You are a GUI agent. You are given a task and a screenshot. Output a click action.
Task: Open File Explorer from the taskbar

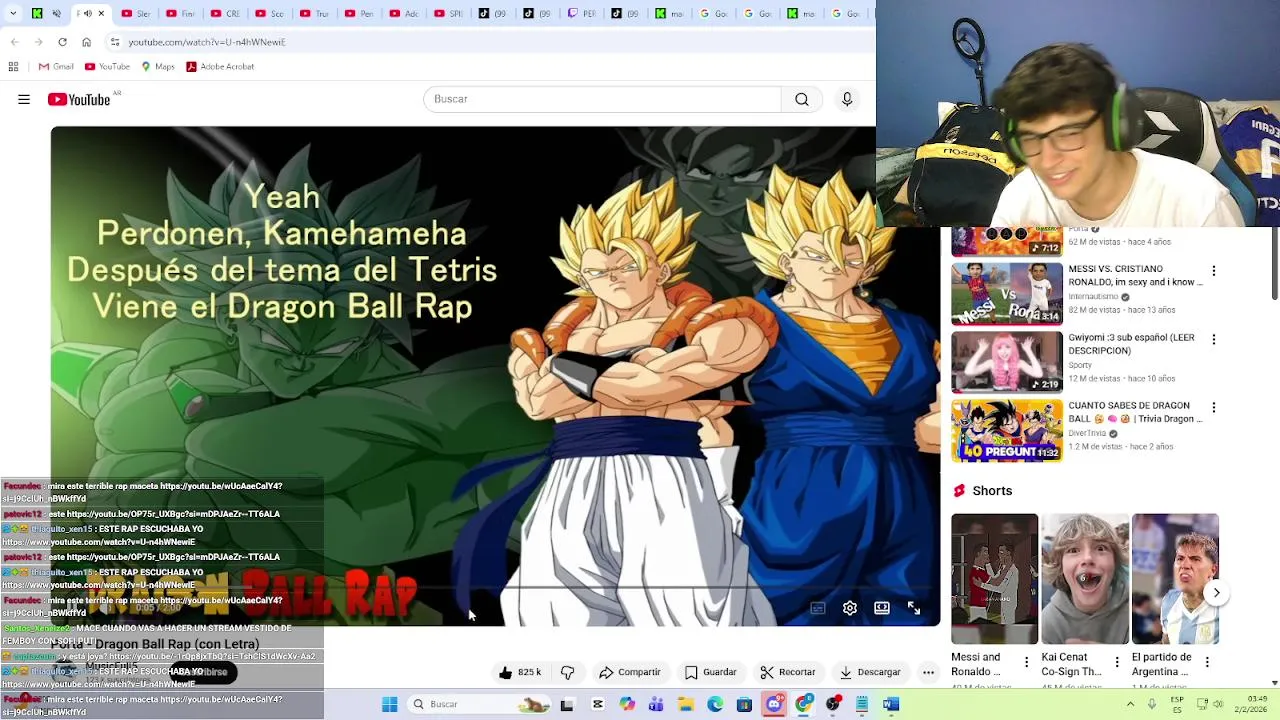click(685, 704)
